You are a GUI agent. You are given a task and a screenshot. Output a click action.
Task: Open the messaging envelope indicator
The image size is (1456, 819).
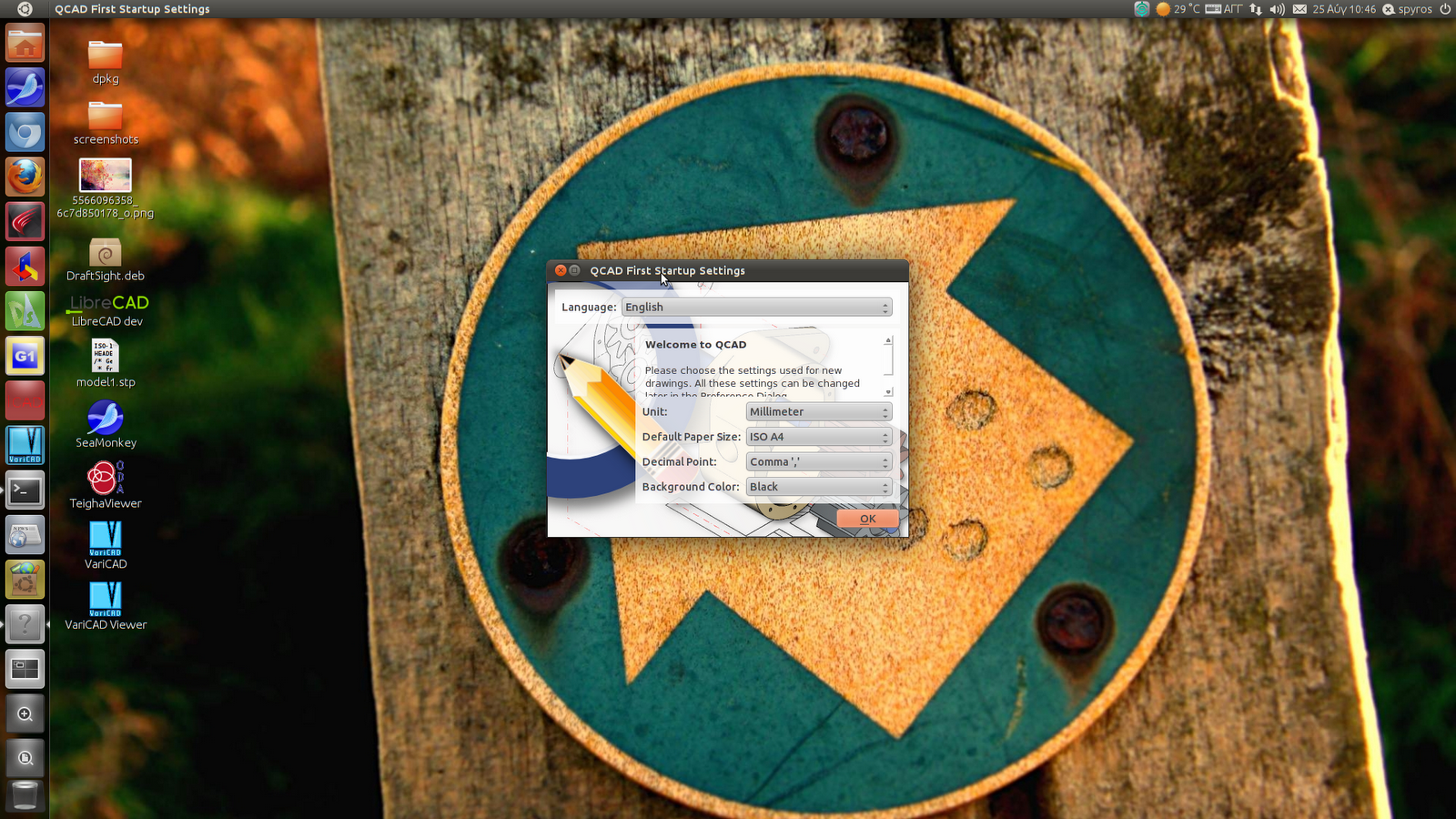tap(1299, 9)
